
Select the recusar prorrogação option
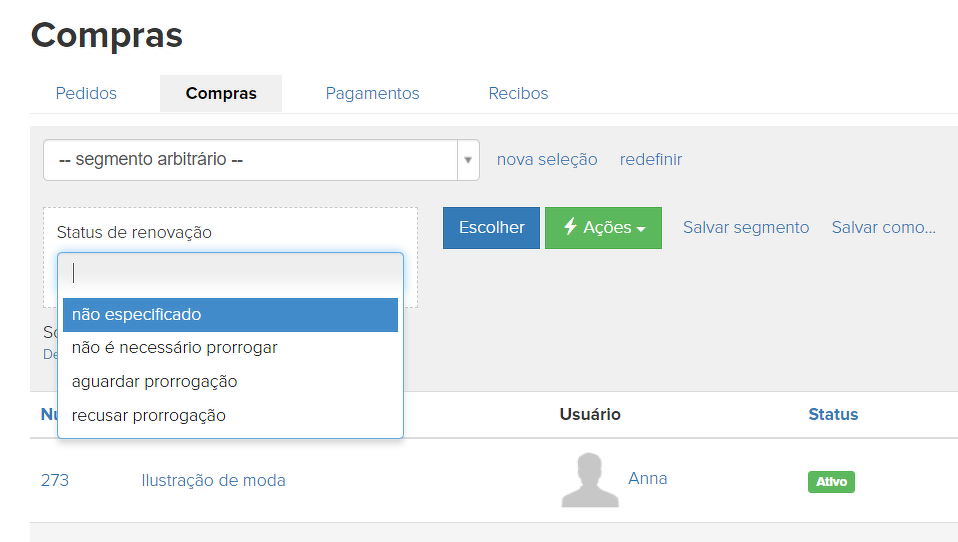coord(230,415)
